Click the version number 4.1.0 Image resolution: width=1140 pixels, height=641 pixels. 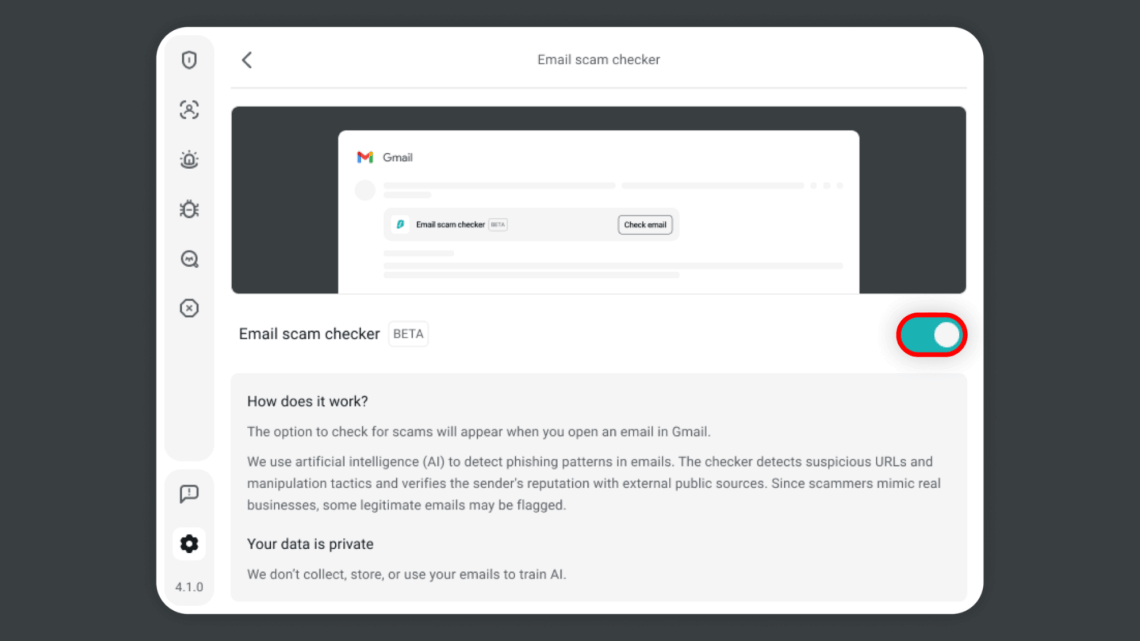pyautogui.click(x=189, y=587)
